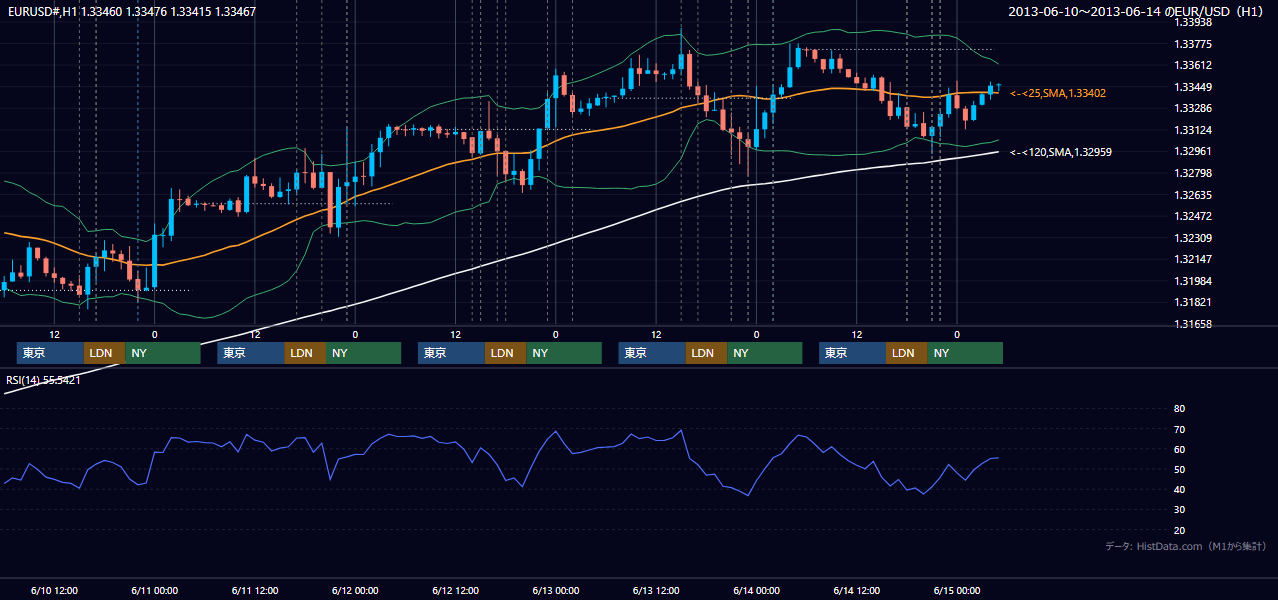Click the 6/11 12:00 time axis label
This screenshot has height=600, width=1278.
[x=255, y=590]
